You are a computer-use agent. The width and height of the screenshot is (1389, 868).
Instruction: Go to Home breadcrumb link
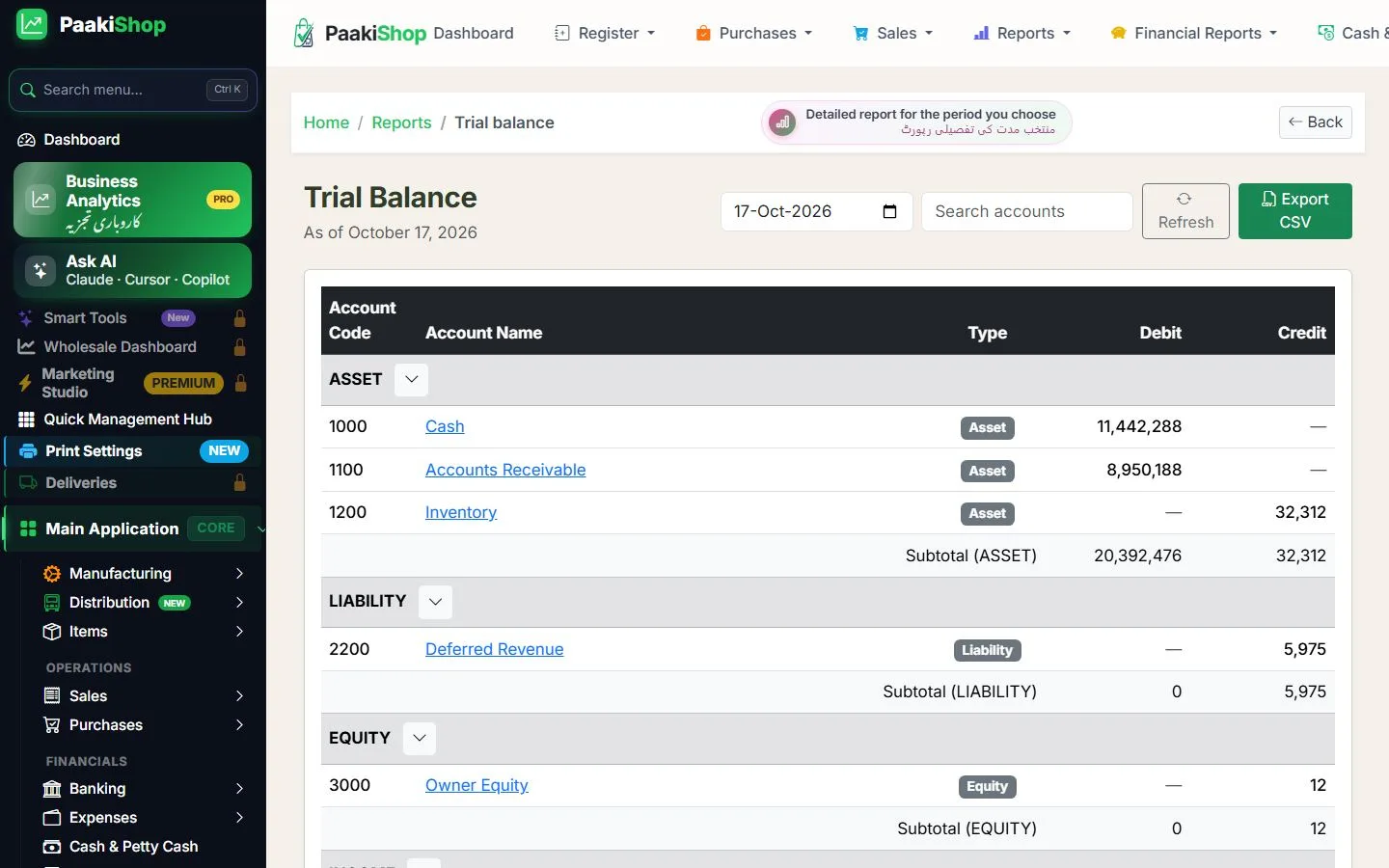(x=326, y=122)
